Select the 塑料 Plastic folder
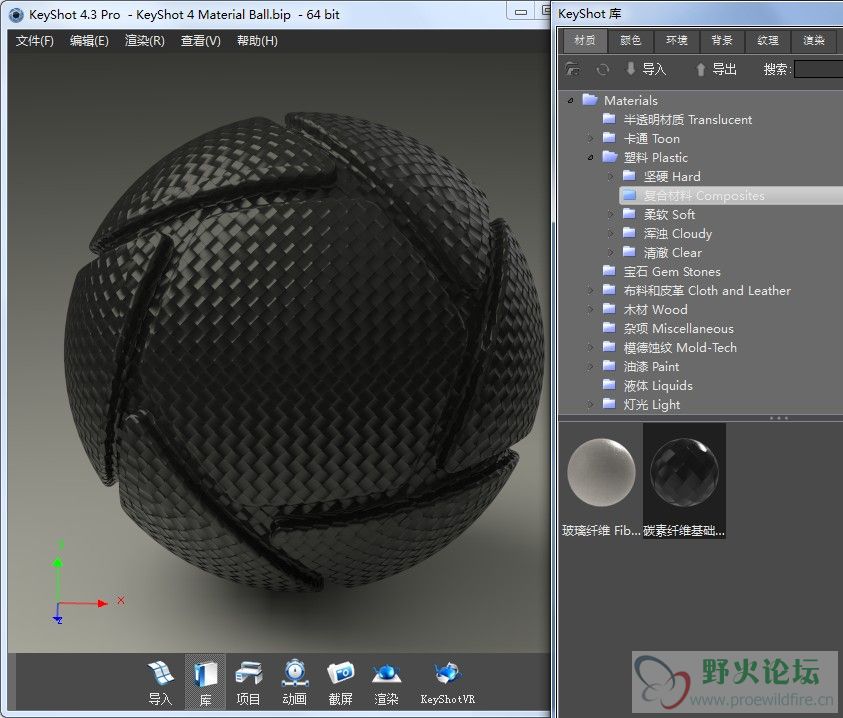Image resolution: width=843 pixels, height=718 pixels. (645, 158)
